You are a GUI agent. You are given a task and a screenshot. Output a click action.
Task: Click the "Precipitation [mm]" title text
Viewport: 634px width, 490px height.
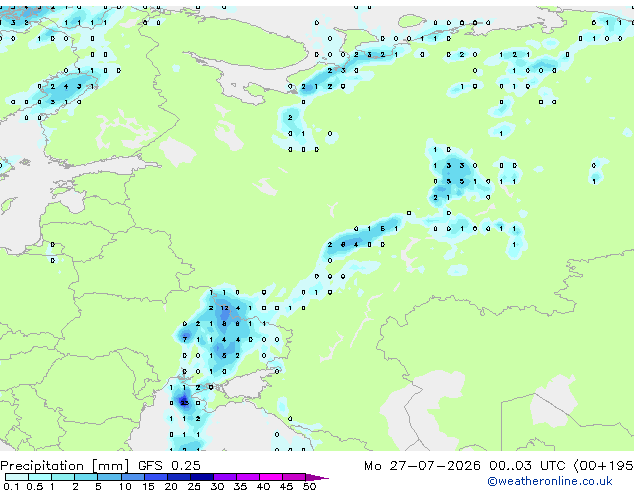[64, 466]
